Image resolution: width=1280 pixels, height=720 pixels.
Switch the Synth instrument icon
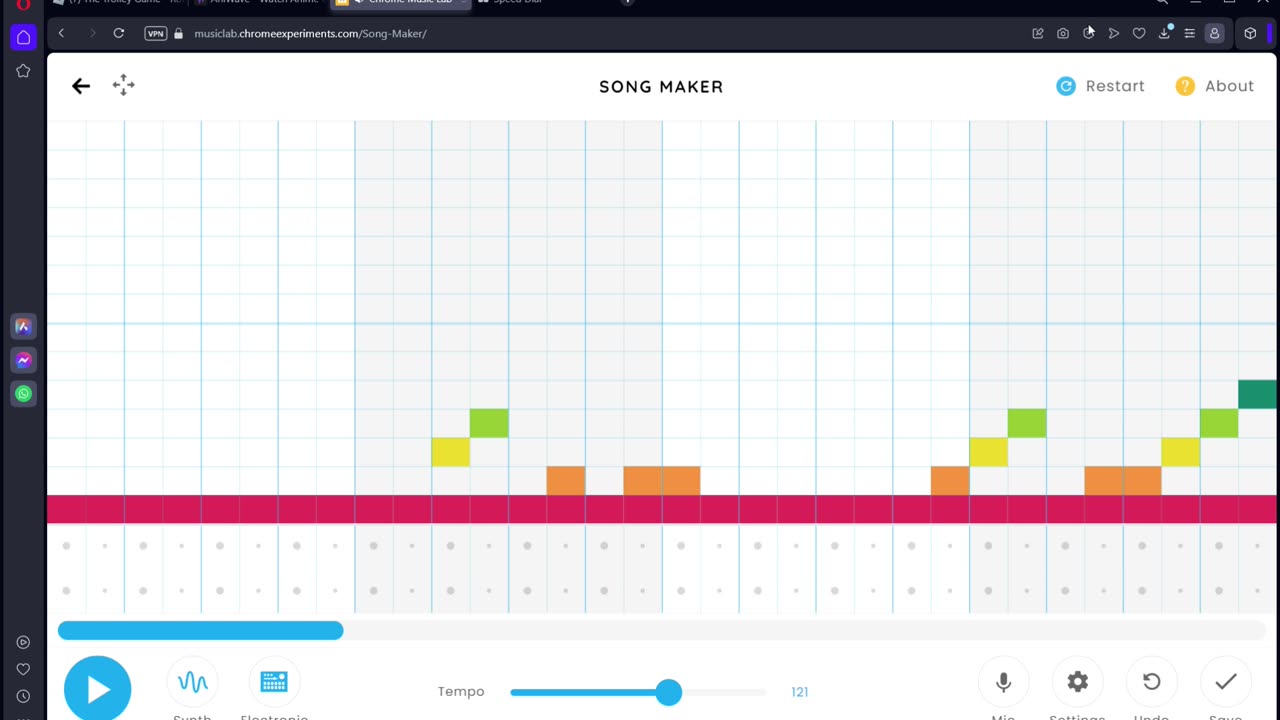pyautogui.click(x=193, y=682)
